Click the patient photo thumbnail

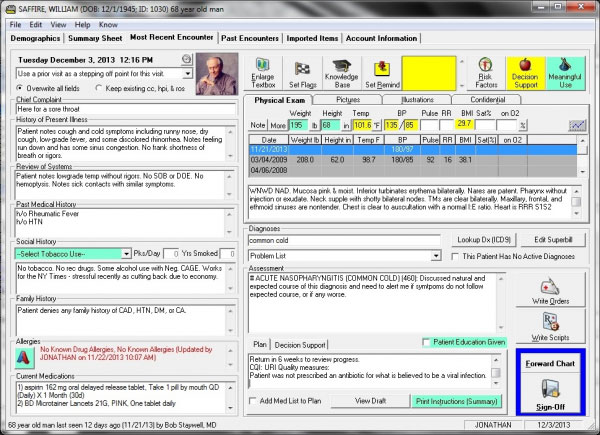click(217, 74)
